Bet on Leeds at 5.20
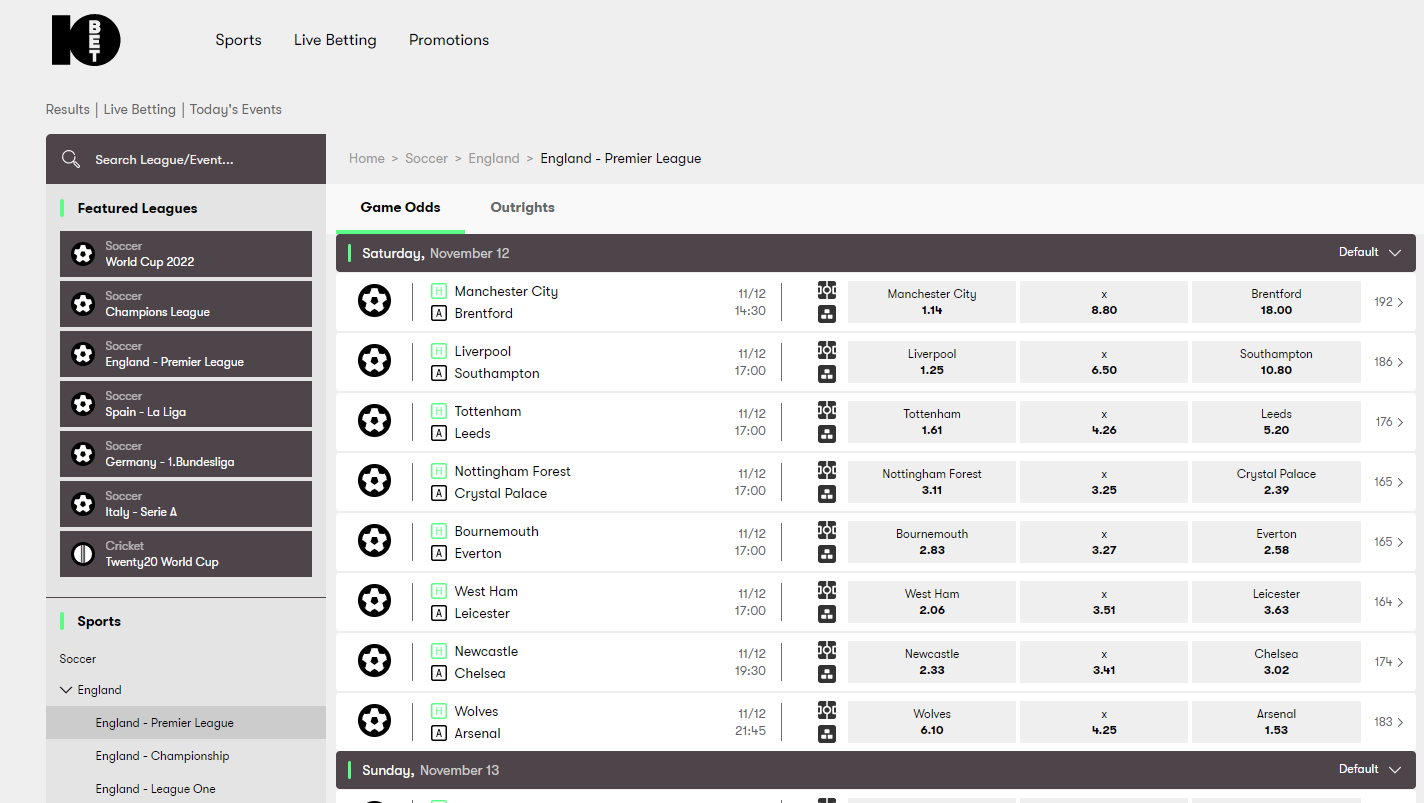 point(1276,422)
